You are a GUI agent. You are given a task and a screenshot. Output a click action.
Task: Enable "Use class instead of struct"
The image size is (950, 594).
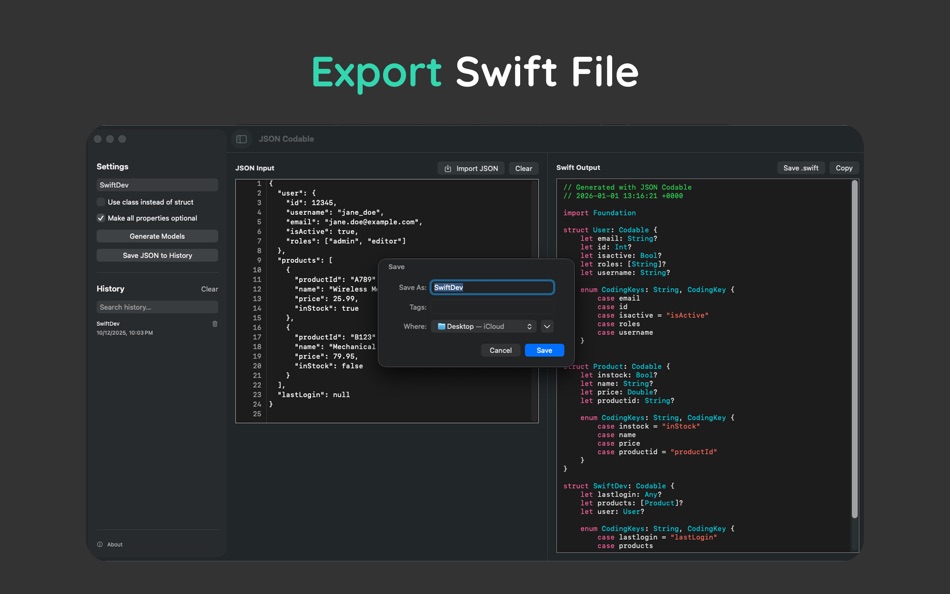pyautogui.click(x=103, y=202)
